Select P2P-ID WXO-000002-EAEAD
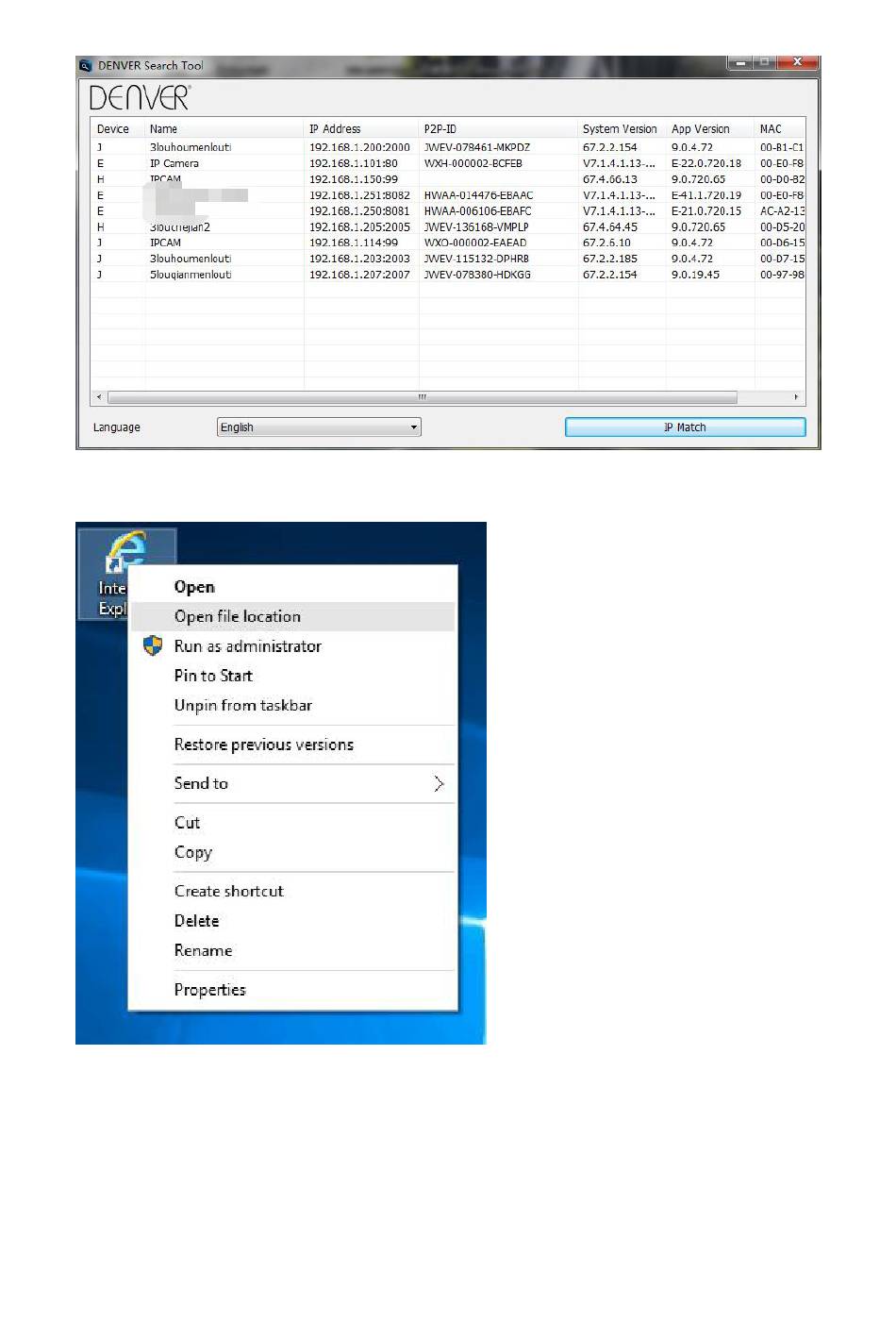This screenshot has height=1339, width=896. tap(475, 243)
